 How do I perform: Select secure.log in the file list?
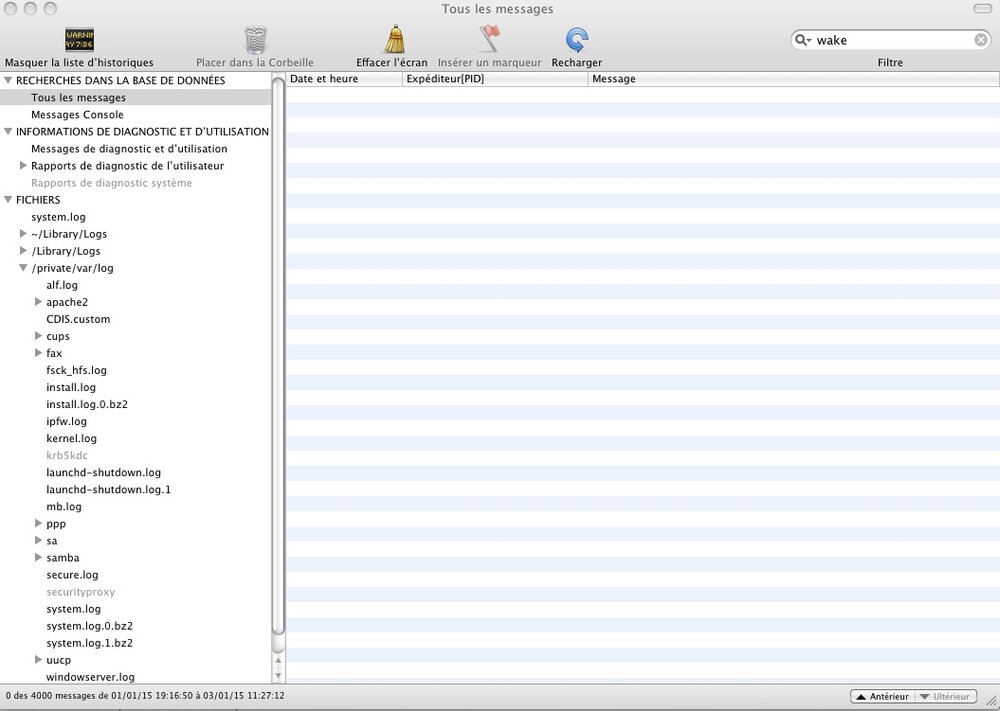pos(72,575)
